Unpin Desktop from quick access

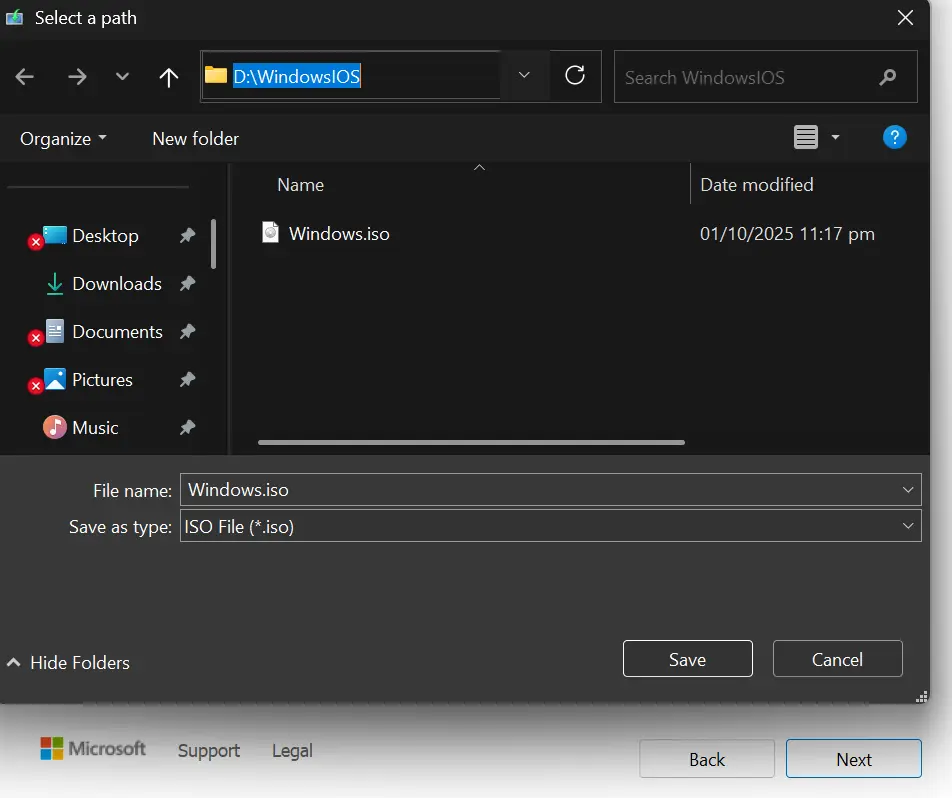click(187, 236)
